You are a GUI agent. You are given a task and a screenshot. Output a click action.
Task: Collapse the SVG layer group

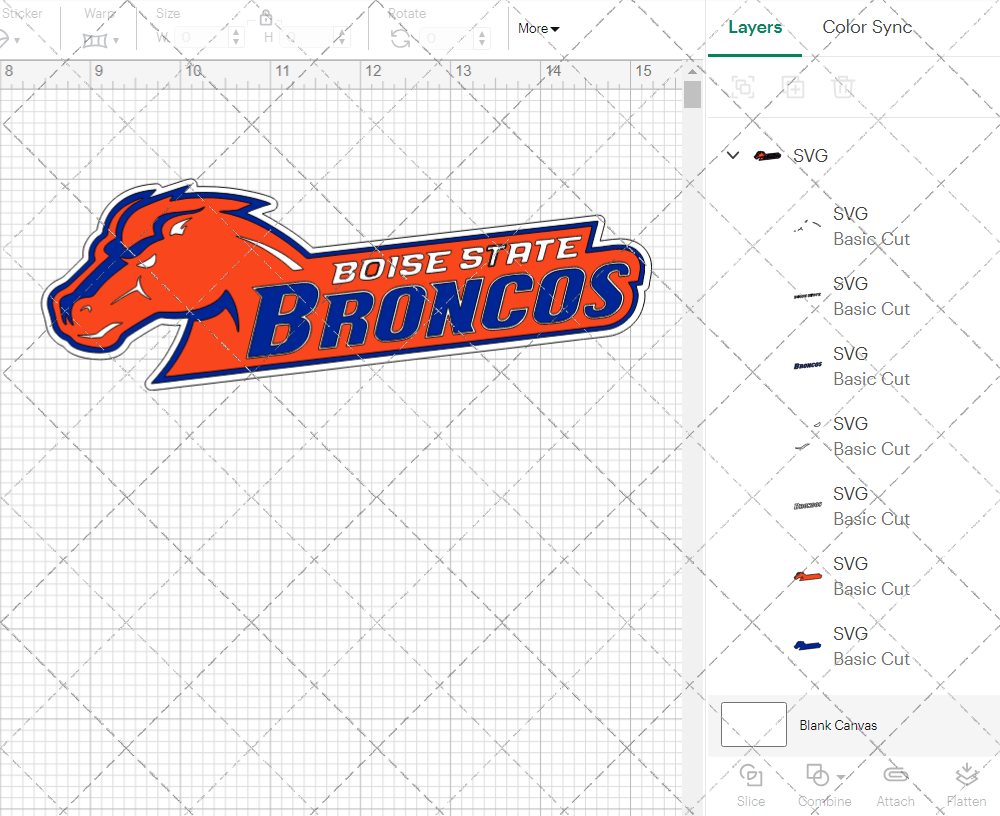point(733,155)
